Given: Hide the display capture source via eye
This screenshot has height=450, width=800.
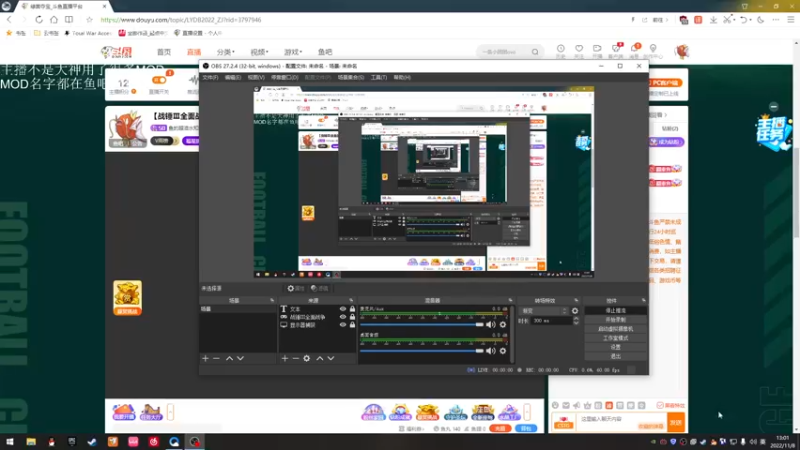Looking at the screenshot, I should (x=343, y=325).
